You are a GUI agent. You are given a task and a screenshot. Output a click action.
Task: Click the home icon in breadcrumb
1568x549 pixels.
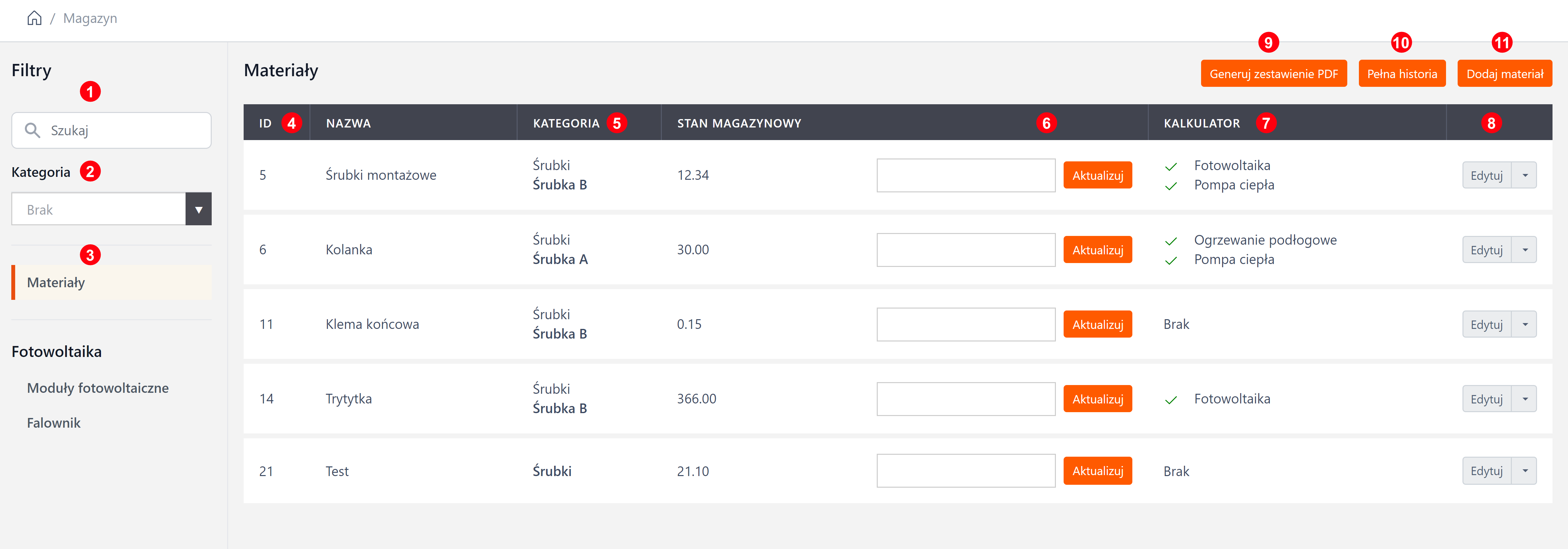pyautogui.click(x=35, y=18)
